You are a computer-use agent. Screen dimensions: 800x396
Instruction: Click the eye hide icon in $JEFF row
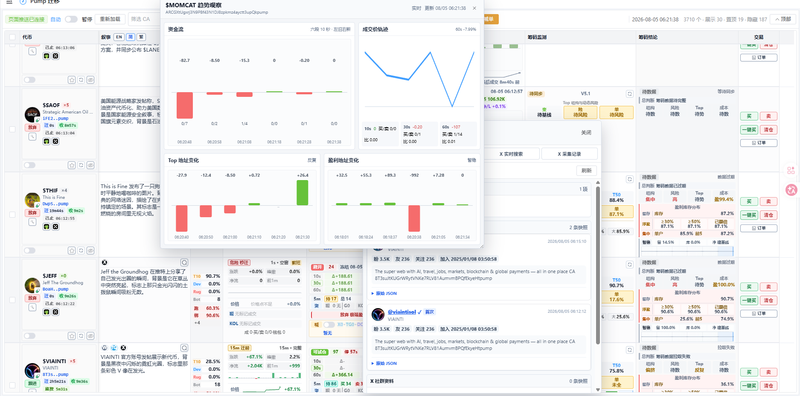coord(90,336)
